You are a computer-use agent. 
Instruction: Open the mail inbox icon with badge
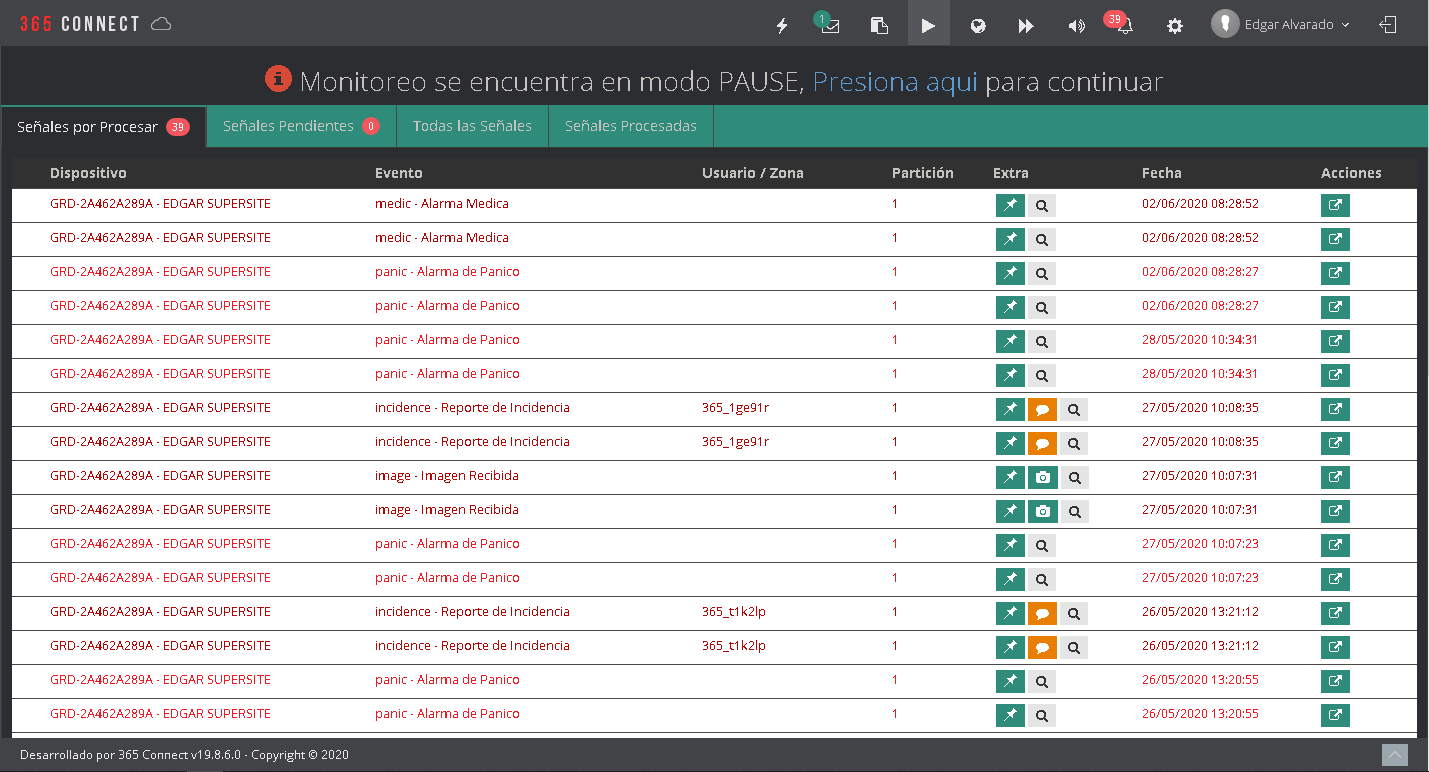(829, 26)
